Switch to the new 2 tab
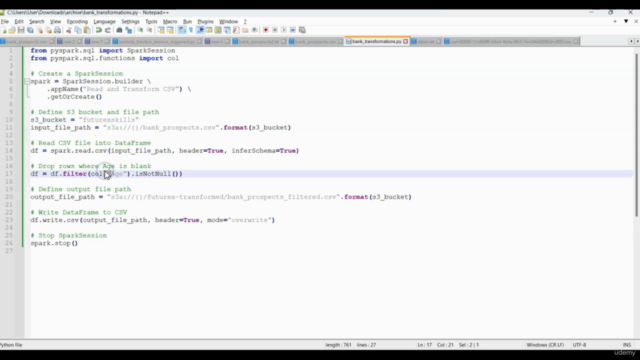 point(69,42)
